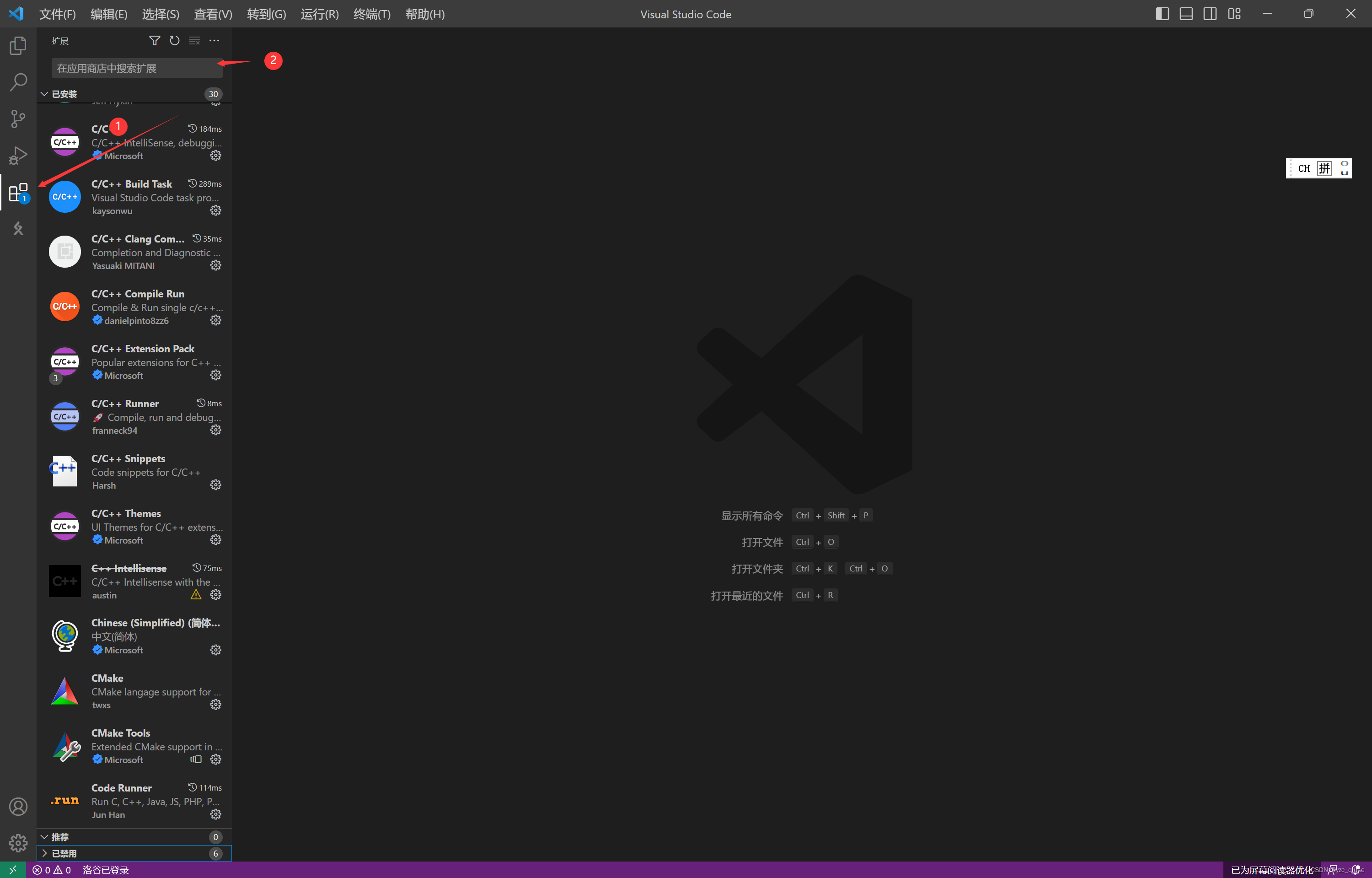This screenshot has height=878, width=1372.
Task: Open manage gear for Code Runner
Action: pos(215,814)
